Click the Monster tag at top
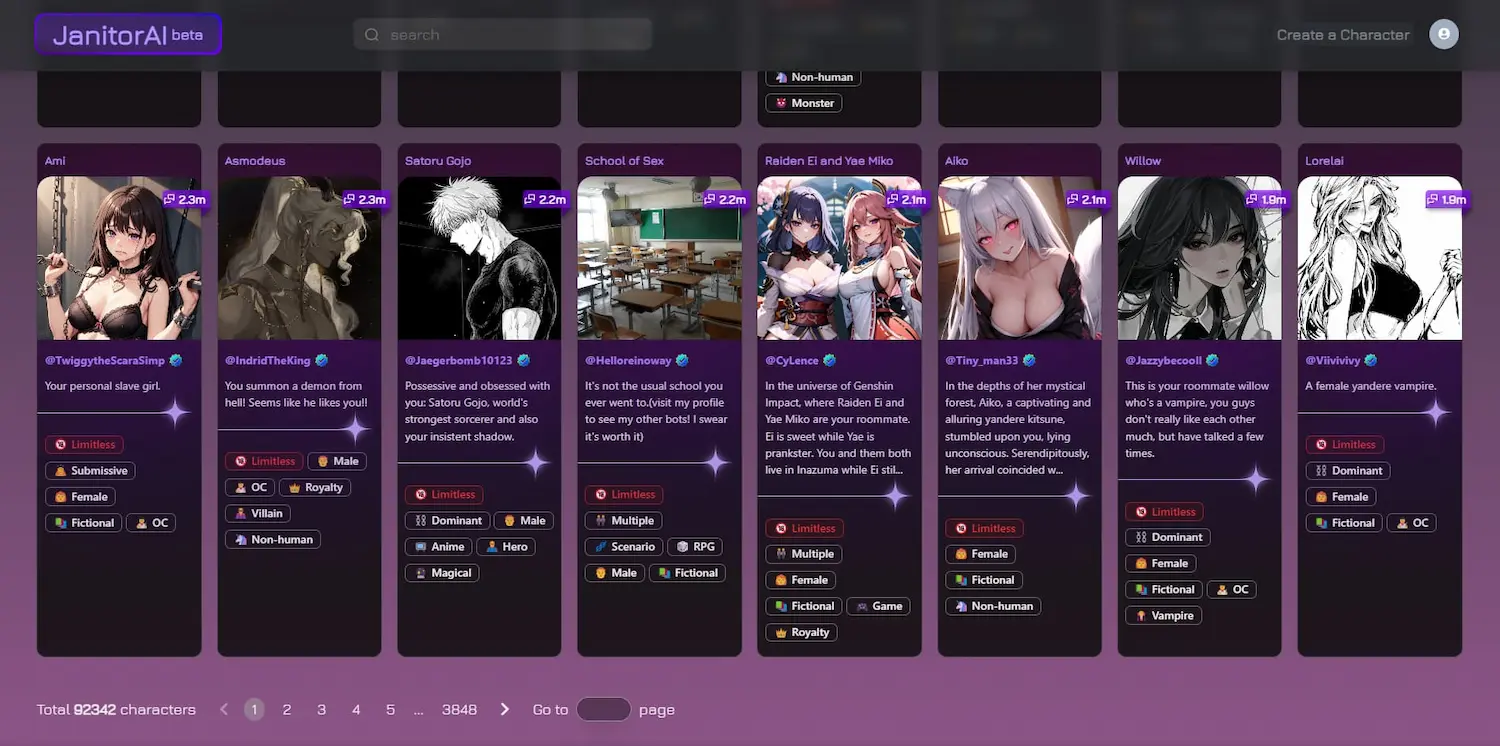The height and width of the screenshot is (746, 1500). 804,103
